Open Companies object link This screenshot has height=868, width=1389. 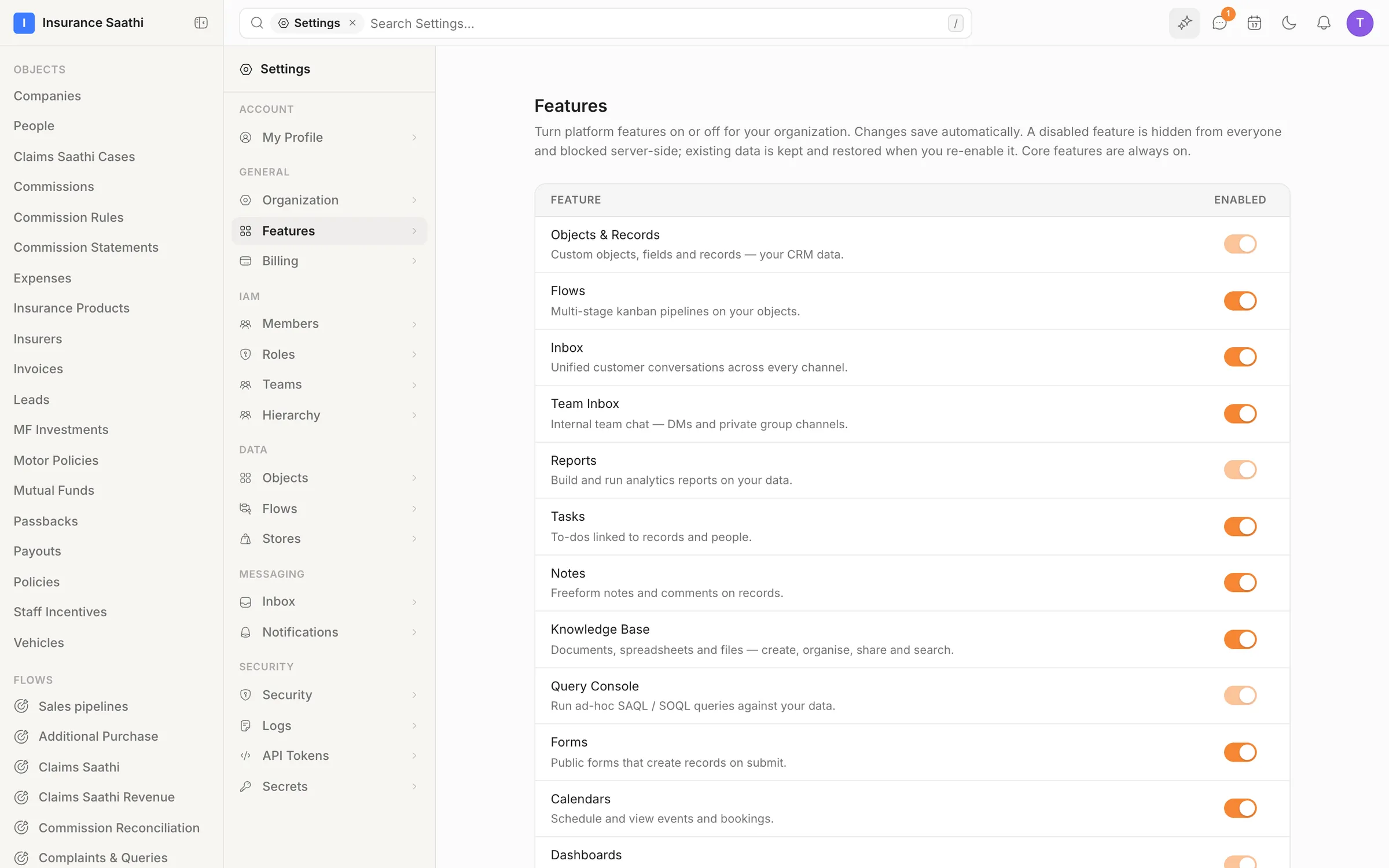[x=47, y=96]
